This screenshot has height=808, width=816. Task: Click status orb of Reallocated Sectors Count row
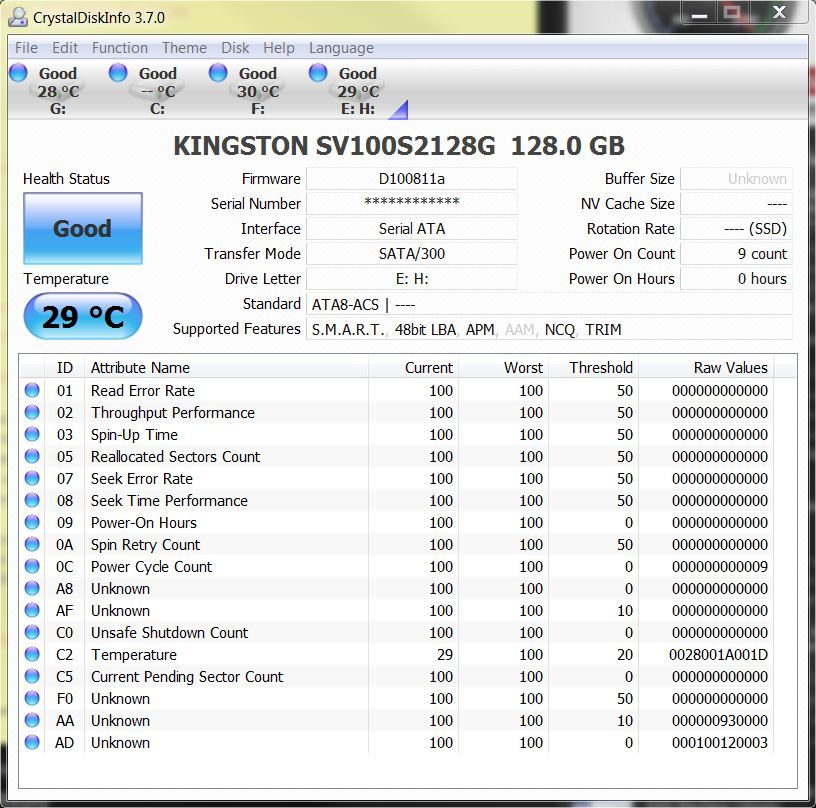click(x=32, y=456)
